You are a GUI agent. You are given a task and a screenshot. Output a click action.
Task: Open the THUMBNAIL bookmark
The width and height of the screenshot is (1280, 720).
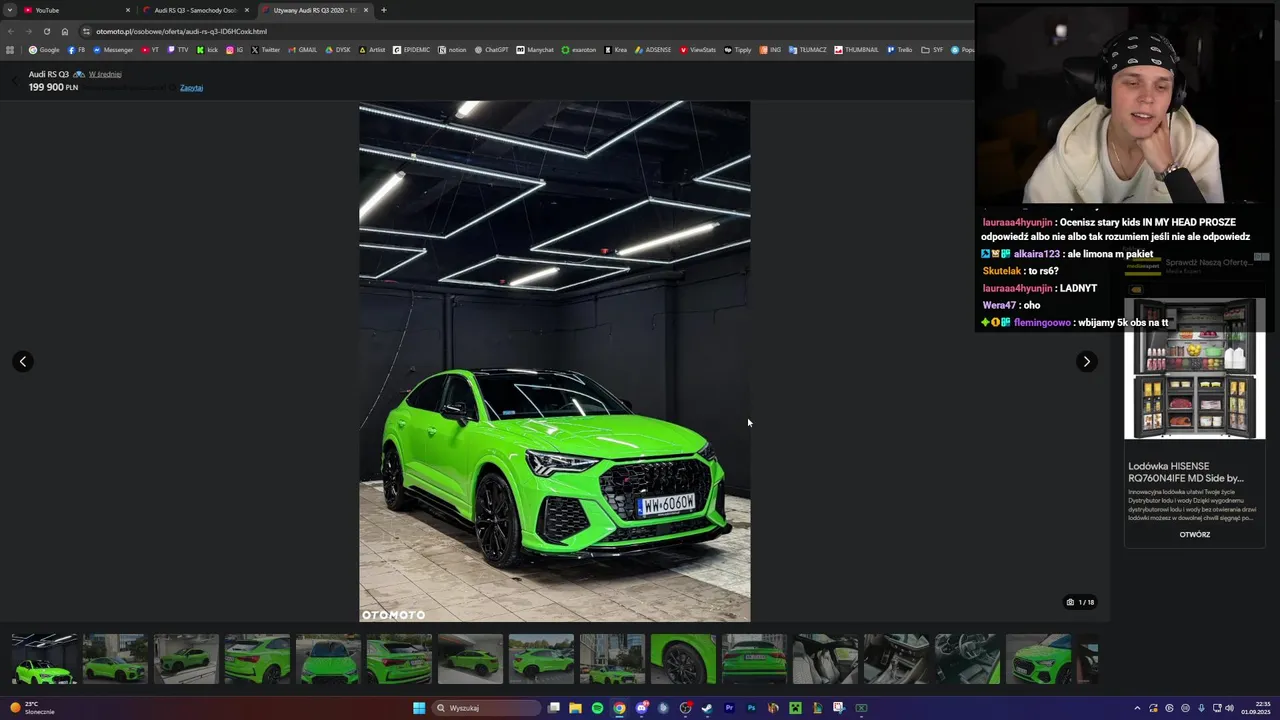point(856,50)
